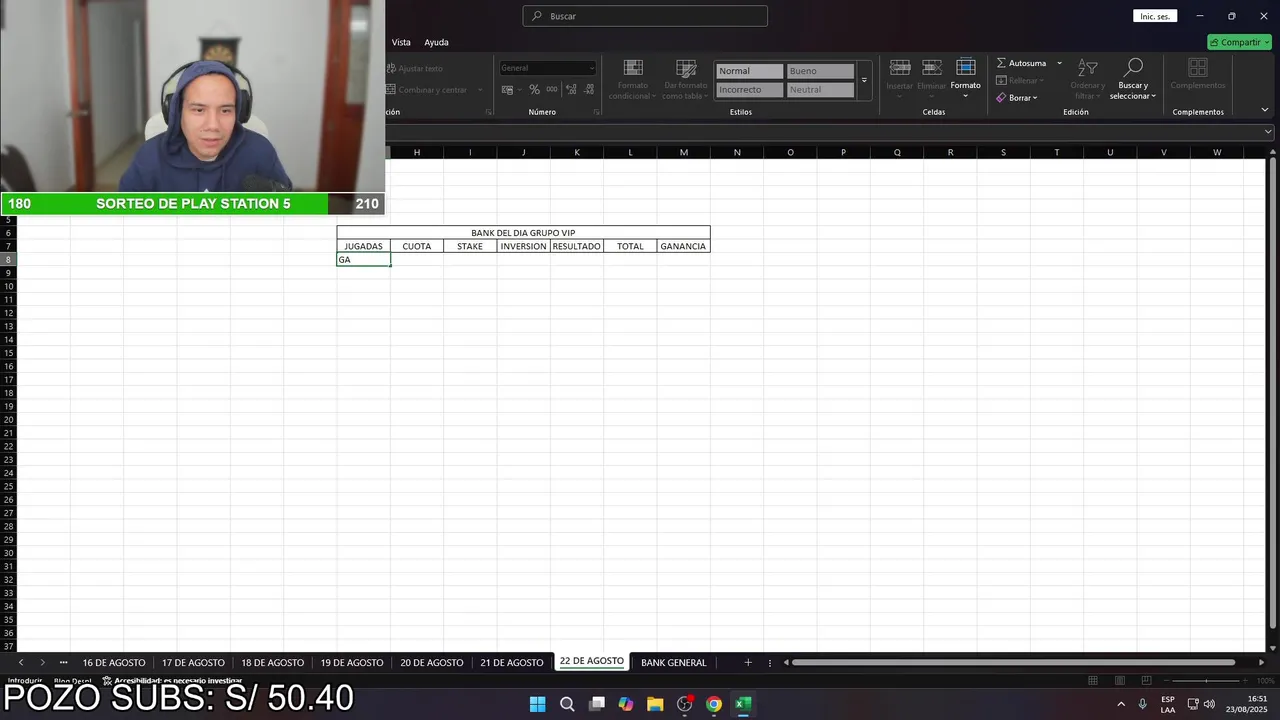Click the Insertar cells icon

point(900,68)
